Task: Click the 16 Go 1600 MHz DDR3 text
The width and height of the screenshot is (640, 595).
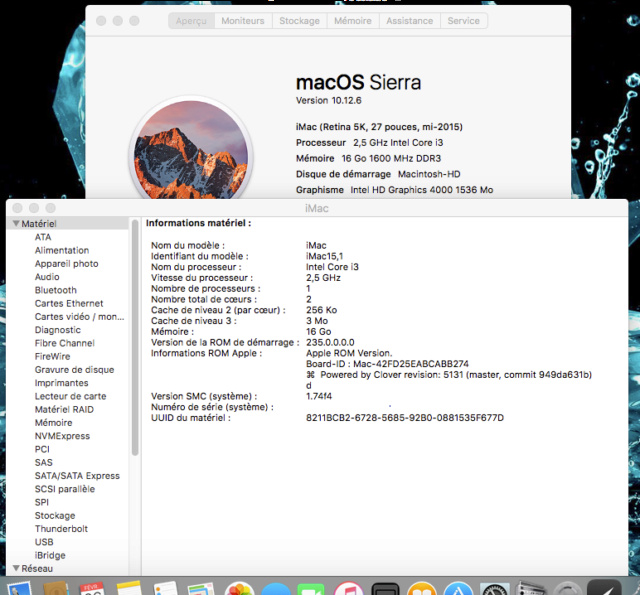Action: (391, 158)
